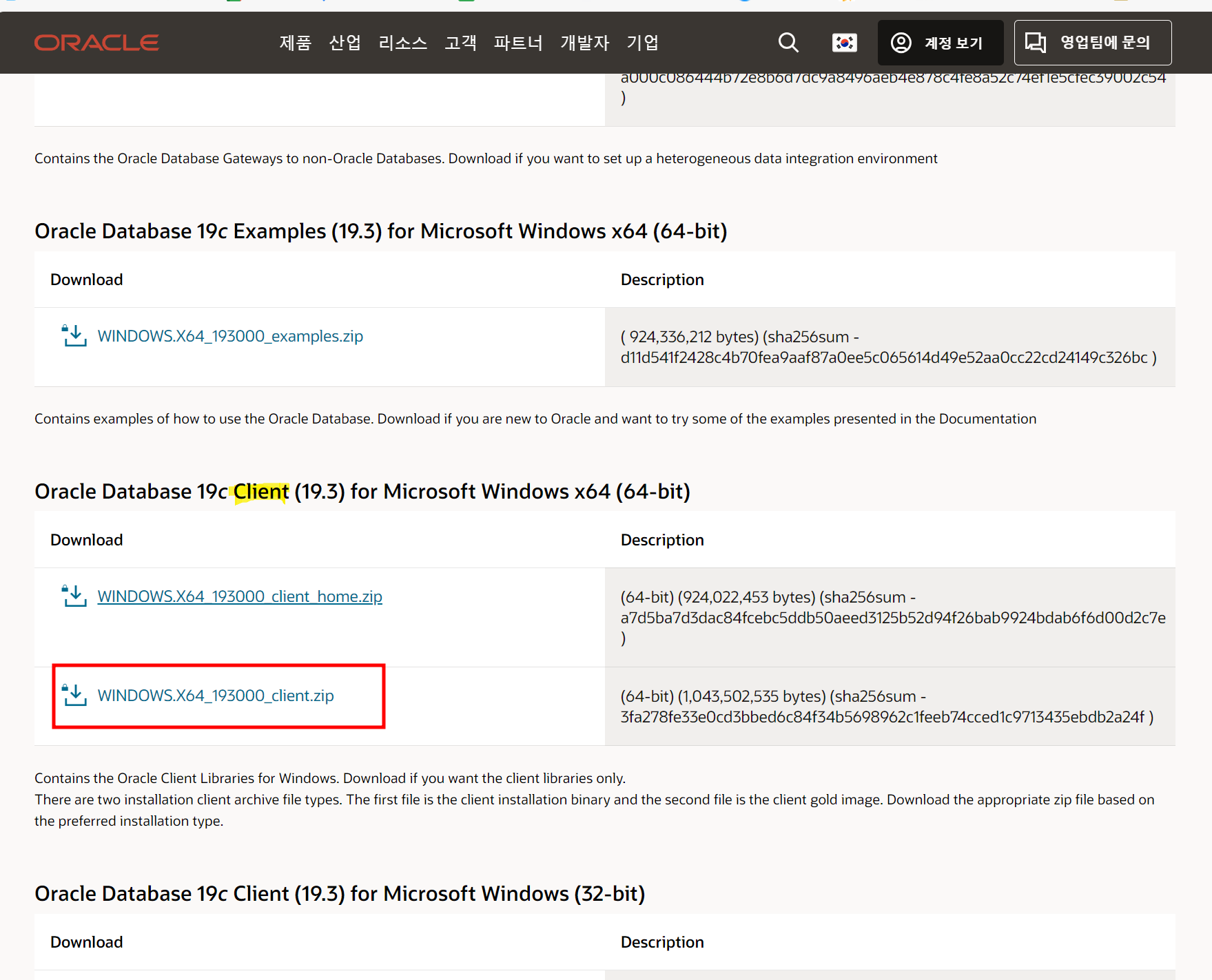Click the 19c Client 32-bit section heading
Viewport: 1212px width, 980px height.
tap(340, 894)
